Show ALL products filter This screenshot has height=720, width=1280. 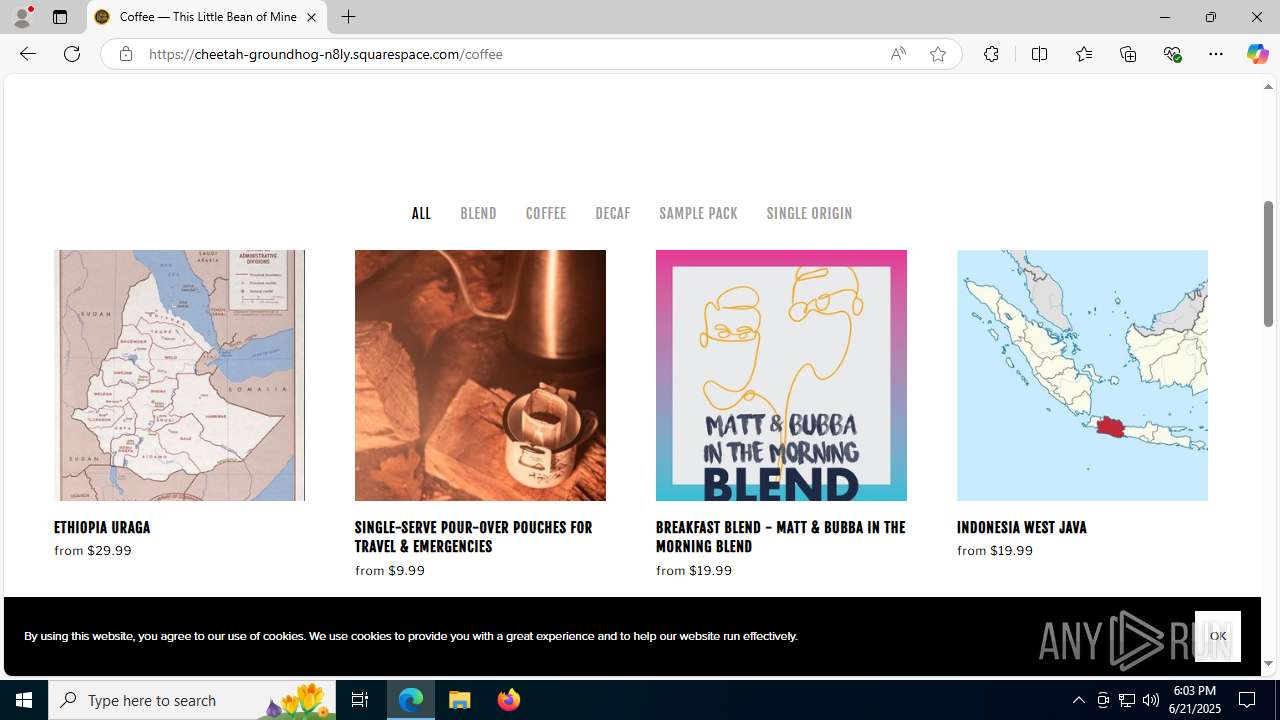pyautogui.click(x=421, y=213)
